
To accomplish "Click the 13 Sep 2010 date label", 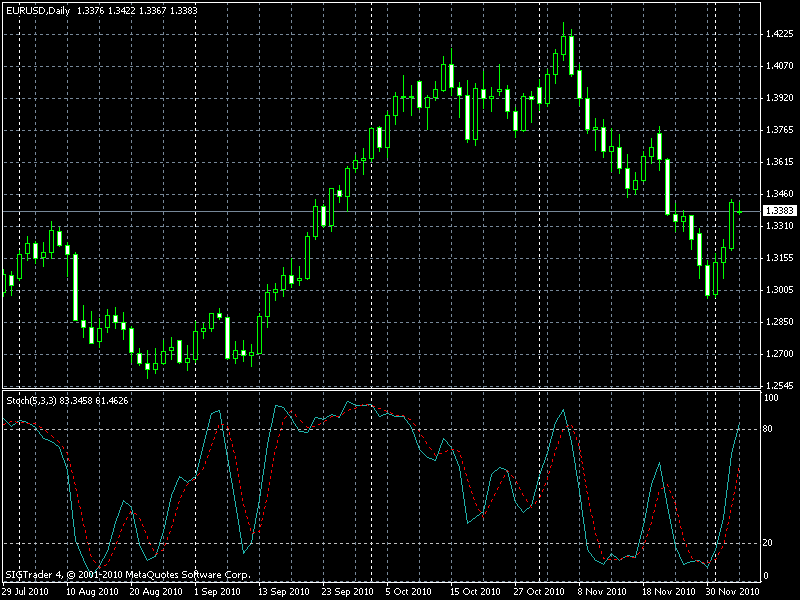I will (283, 592).
